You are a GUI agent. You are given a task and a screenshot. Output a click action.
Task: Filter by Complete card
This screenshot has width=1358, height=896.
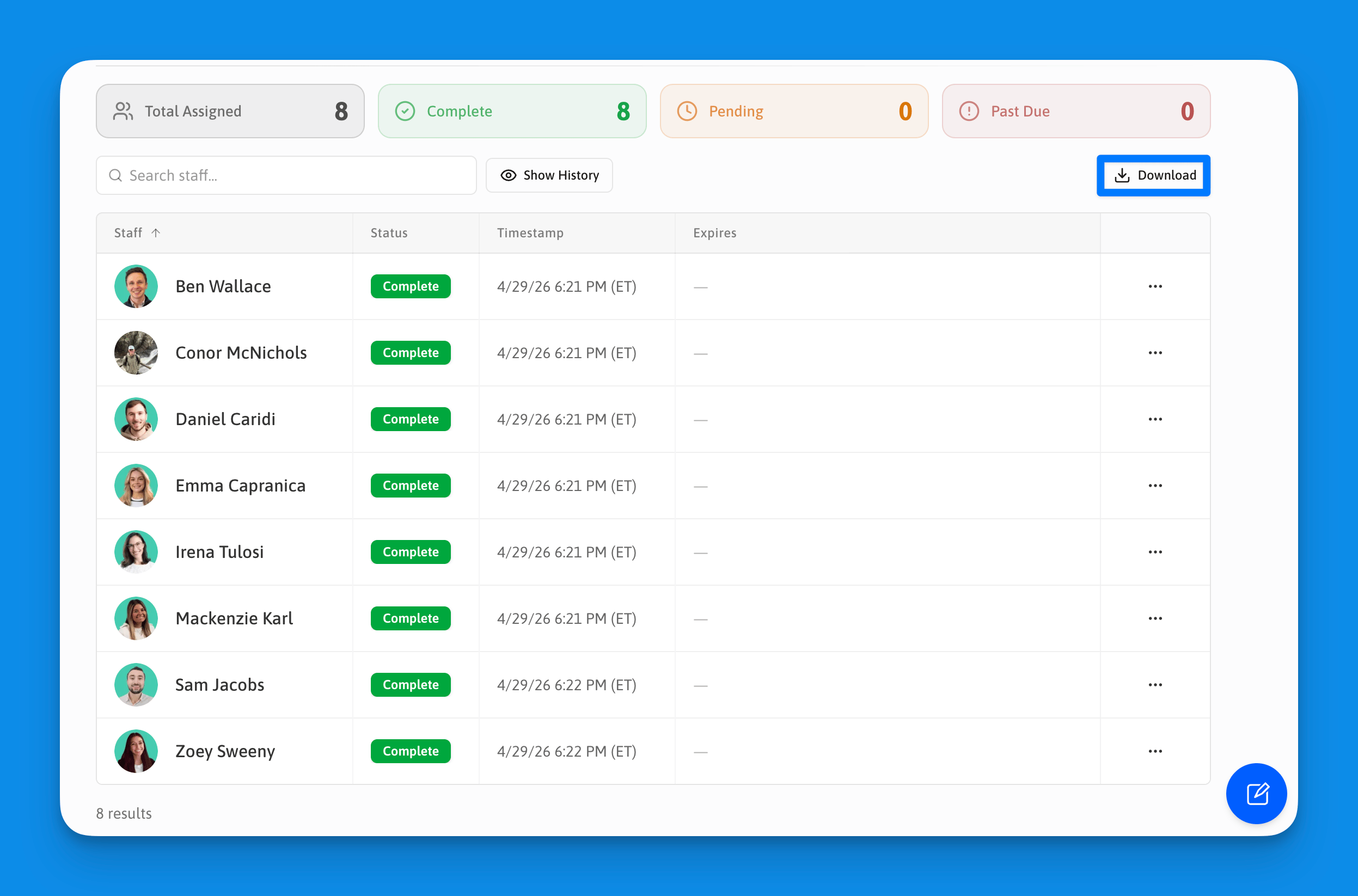(x=512, y=111)
